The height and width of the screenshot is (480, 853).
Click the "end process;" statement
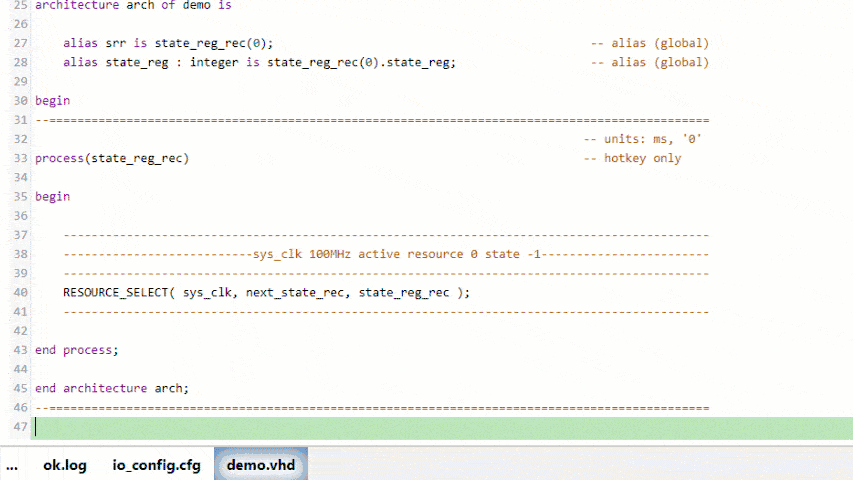76,350
